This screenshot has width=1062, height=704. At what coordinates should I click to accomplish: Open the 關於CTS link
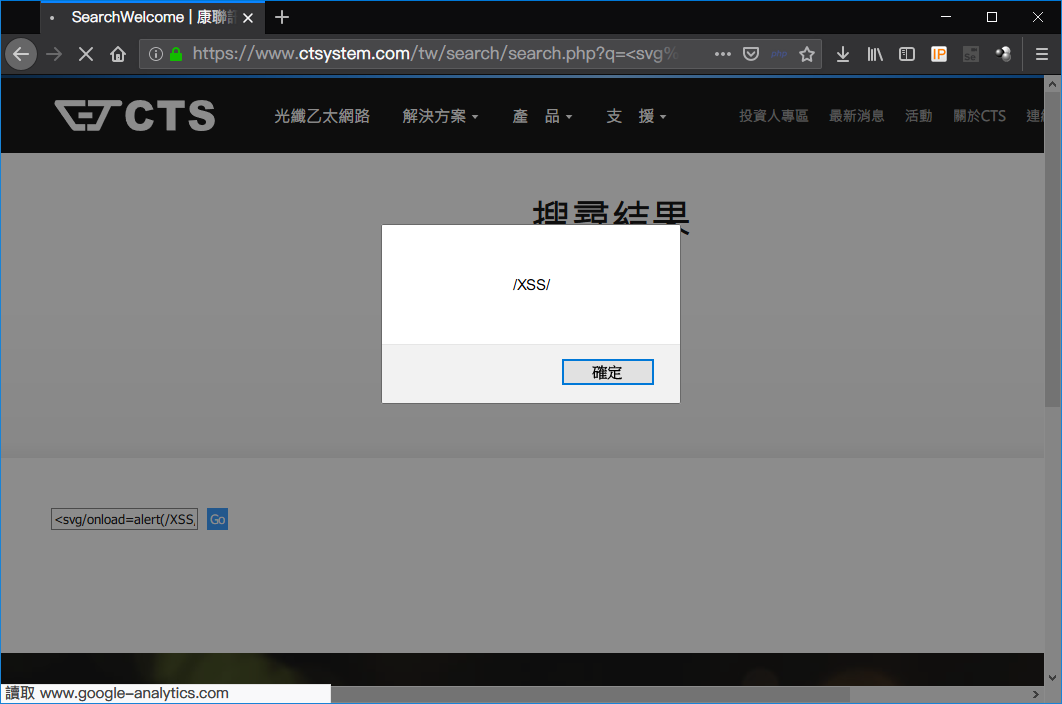(979, 117)
